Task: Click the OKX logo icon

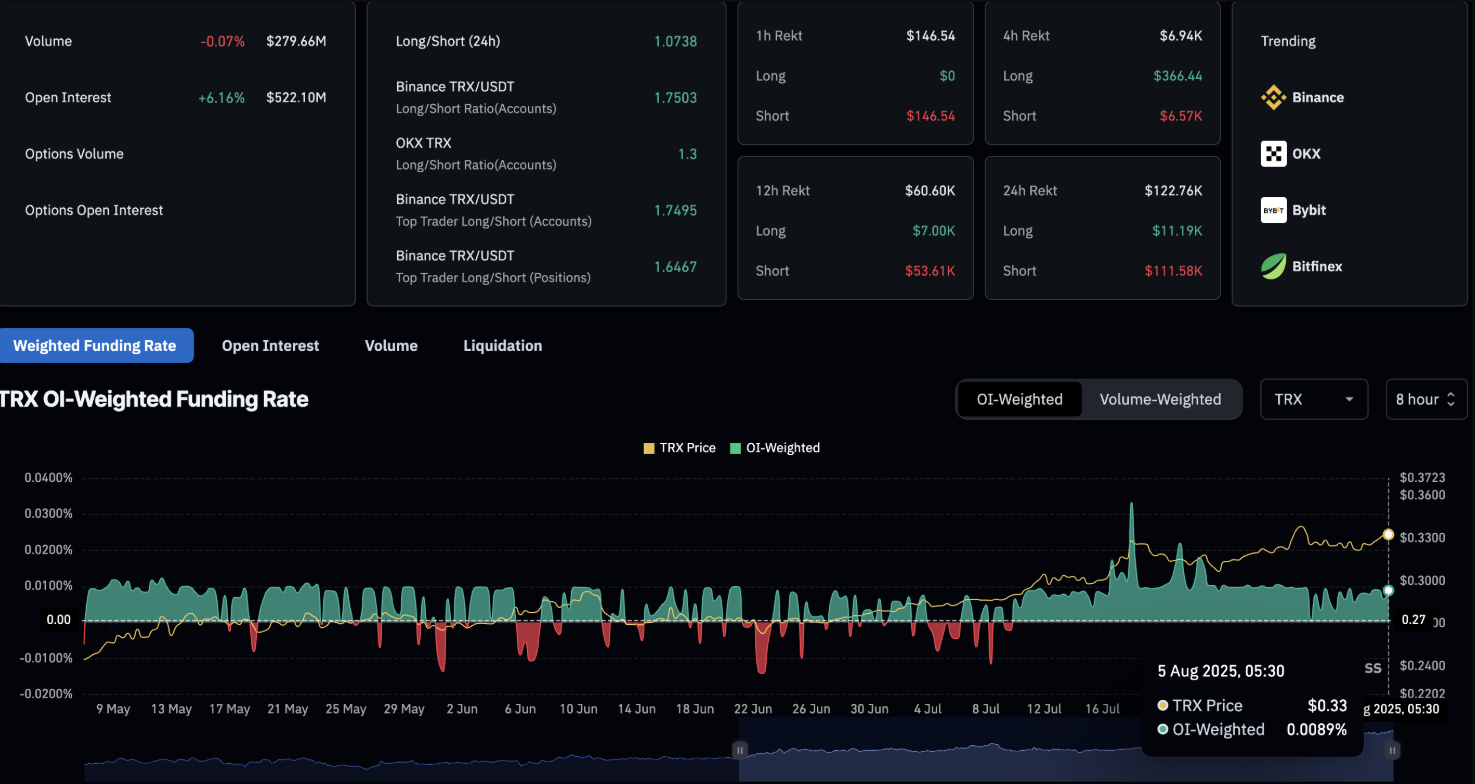Action: (x=1273, y=154)
